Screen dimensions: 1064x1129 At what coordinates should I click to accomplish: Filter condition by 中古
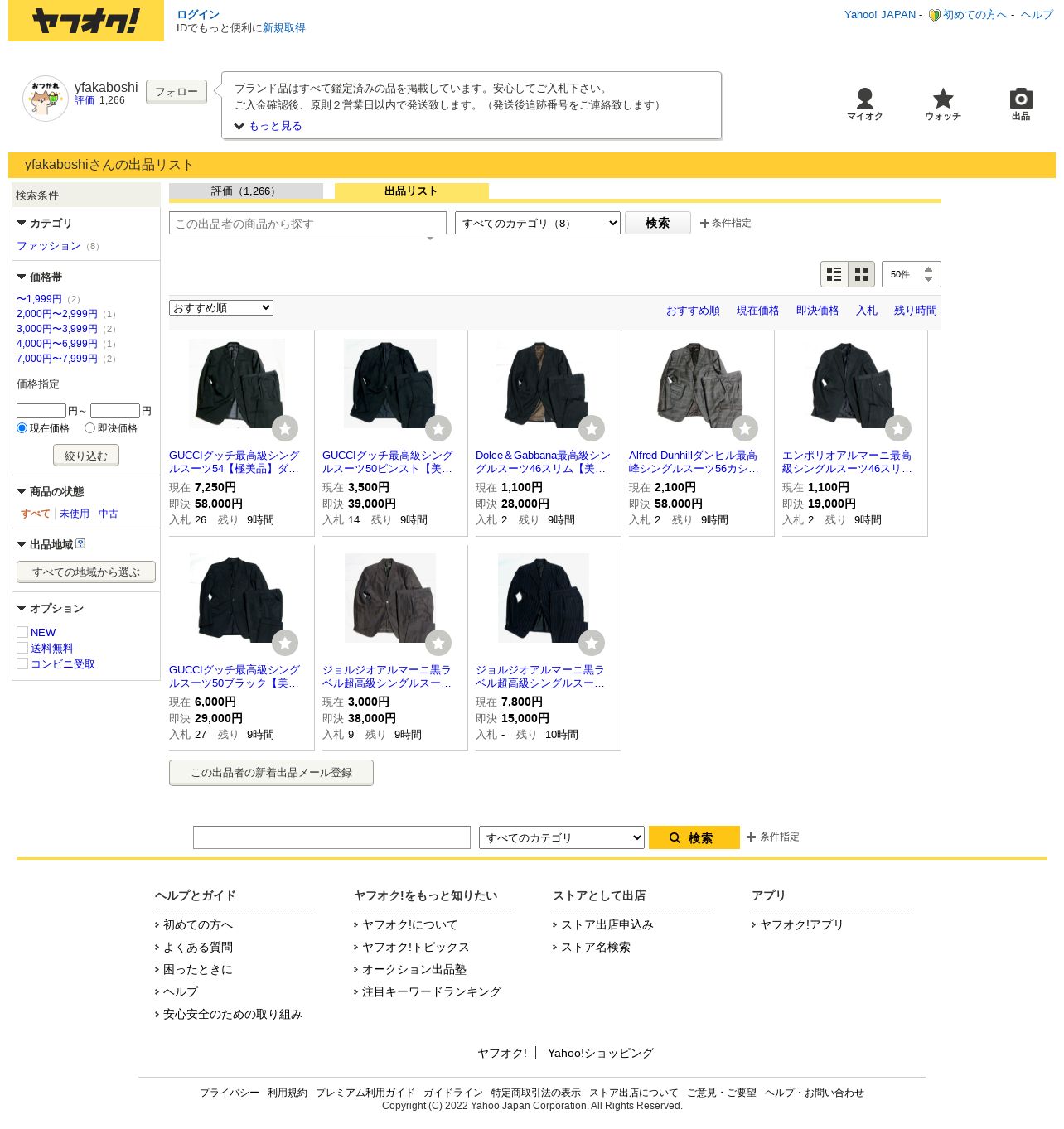(x=109, y=514)
